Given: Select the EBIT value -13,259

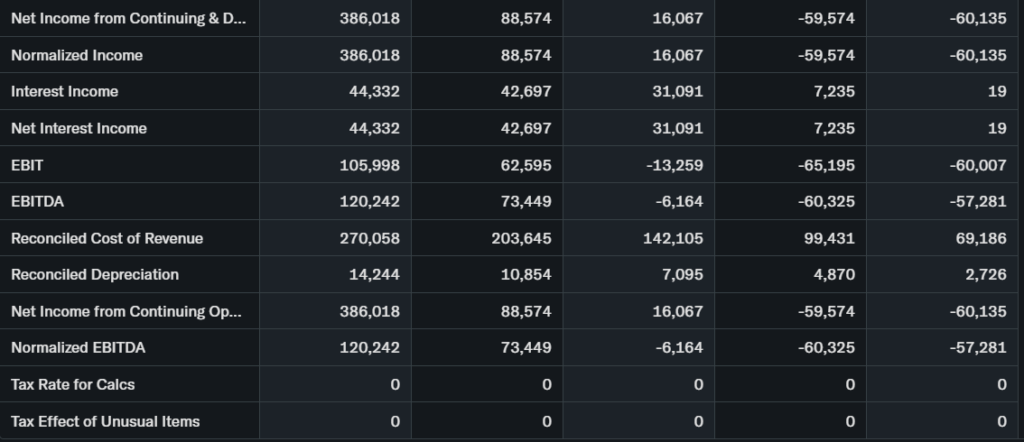Looking at the screenshot, I should pos(676,165).
